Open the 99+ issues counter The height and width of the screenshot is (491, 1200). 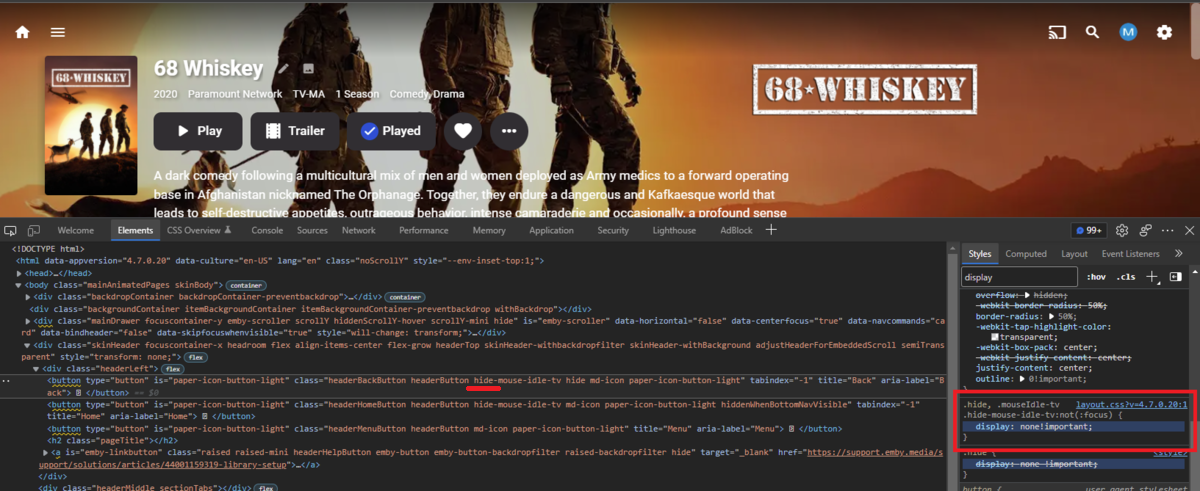click(1088, 230)
